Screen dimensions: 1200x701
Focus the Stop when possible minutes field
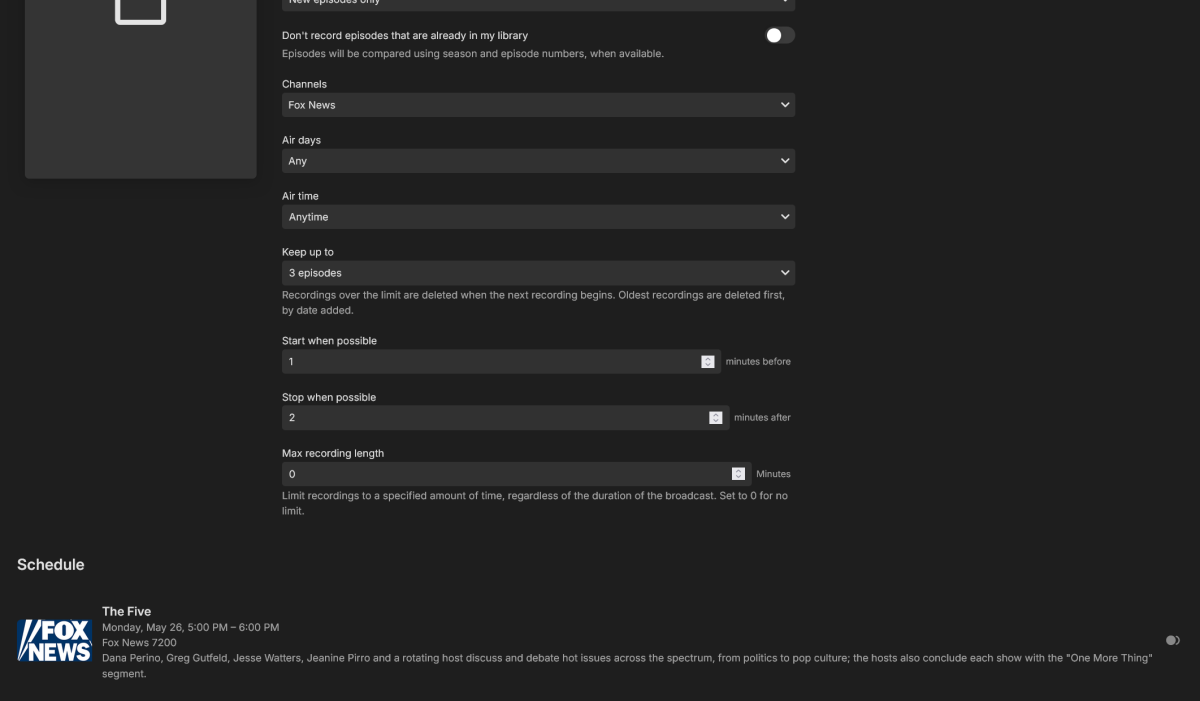pos(494,418)
